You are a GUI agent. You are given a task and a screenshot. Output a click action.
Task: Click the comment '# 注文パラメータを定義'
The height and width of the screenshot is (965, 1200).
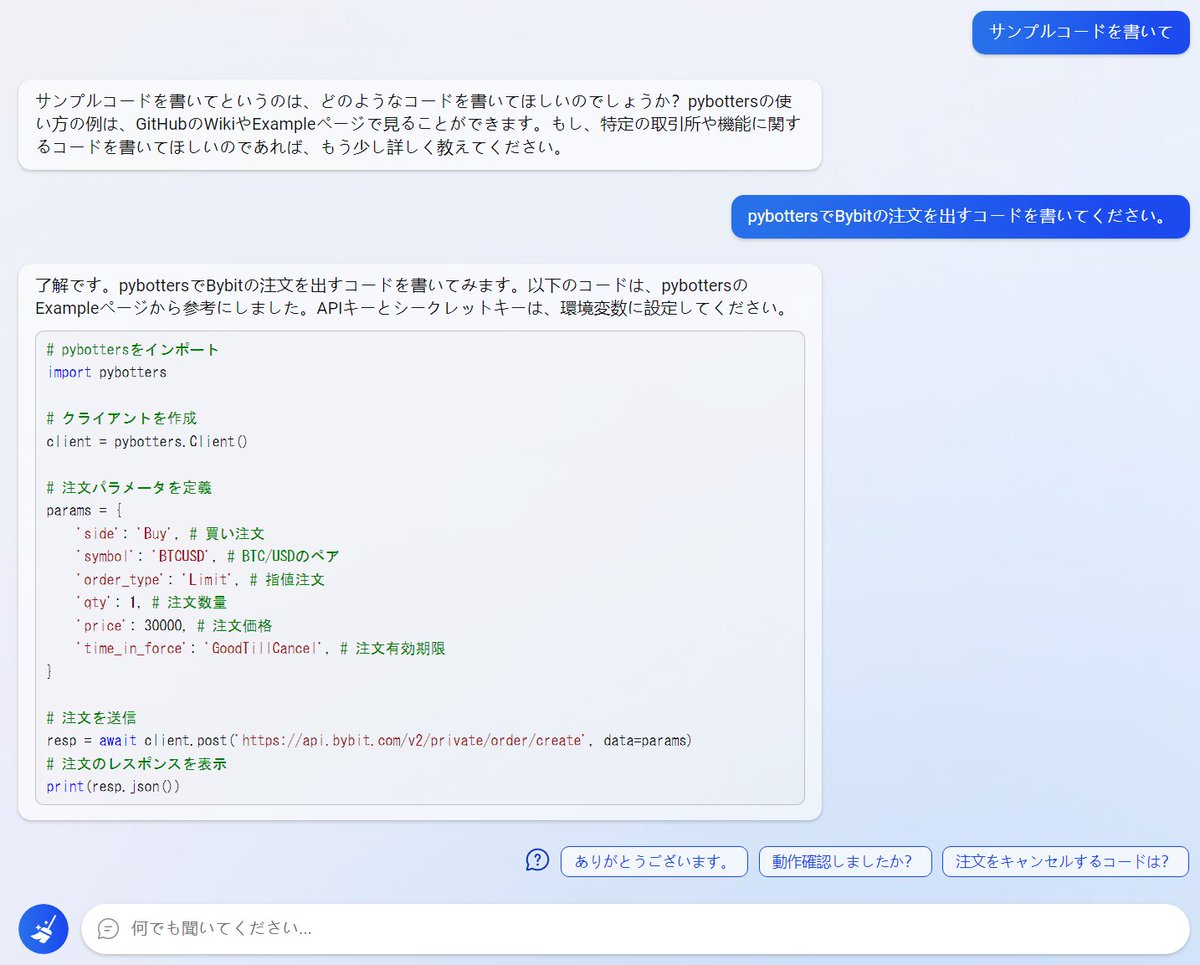(129, 487)
